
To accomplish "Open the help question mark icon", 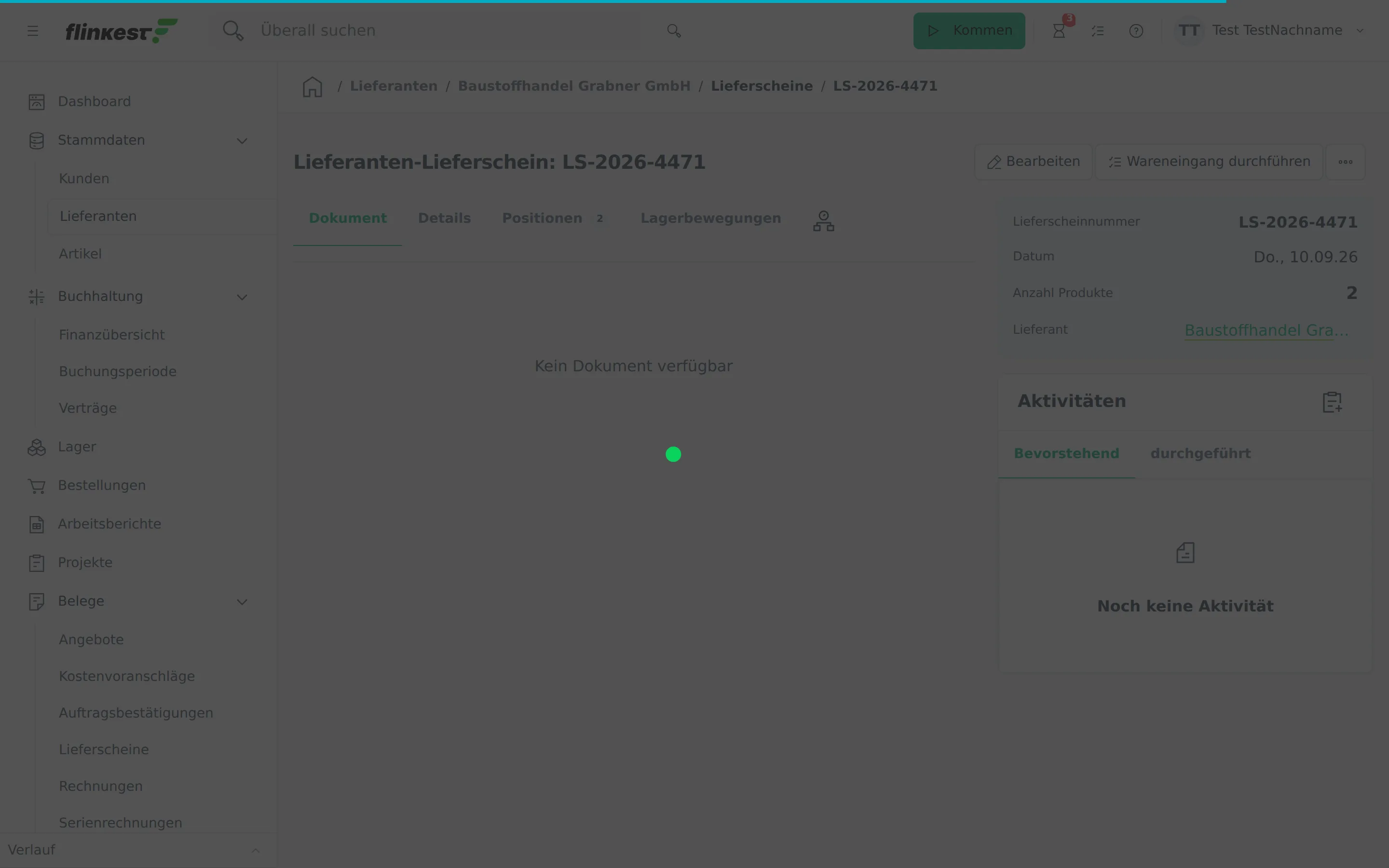I will (x=1136, y=30).
